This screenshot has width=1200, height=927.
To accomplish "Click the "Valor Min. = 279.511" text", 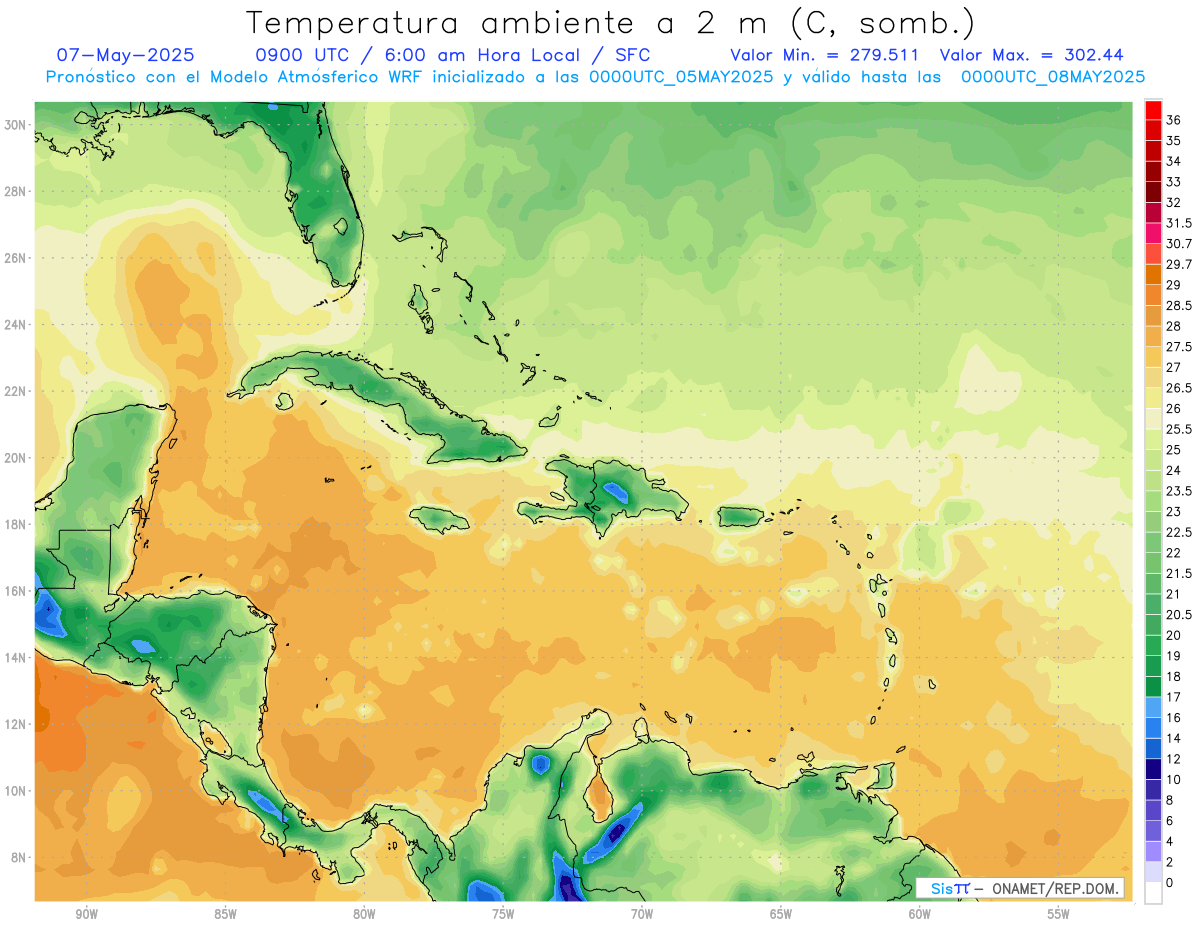I will 825,55.
